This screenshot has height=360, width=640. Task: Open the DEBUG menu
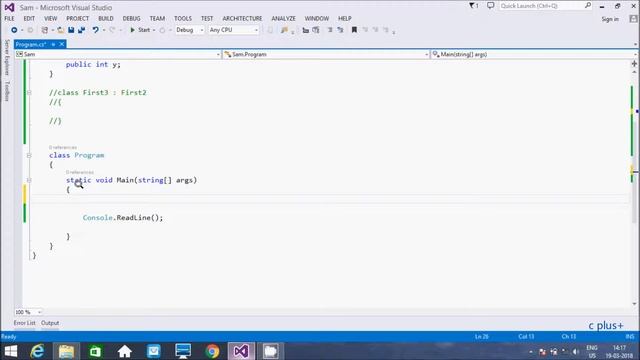(x=131, y=19)
